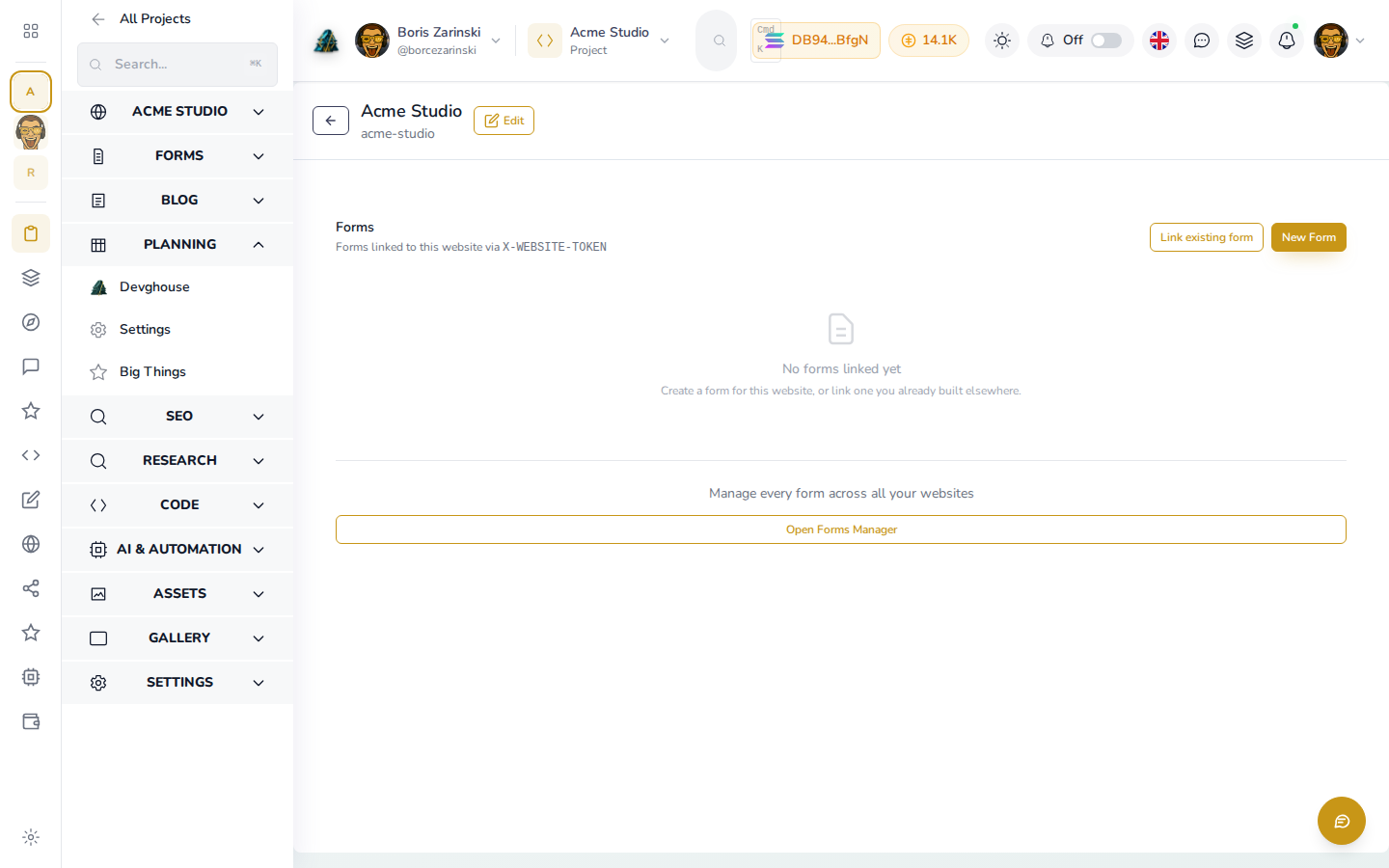Expand the AI & AUTOMATION section
The width and height of the screenshot is (1389, 868).
click(x=177, y=550)
